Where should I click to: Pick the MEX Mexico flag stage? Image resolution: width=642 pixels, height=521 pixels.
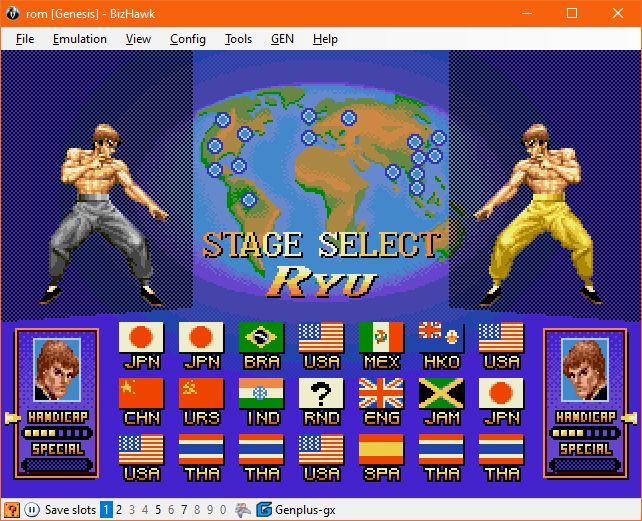click(381, 338)
